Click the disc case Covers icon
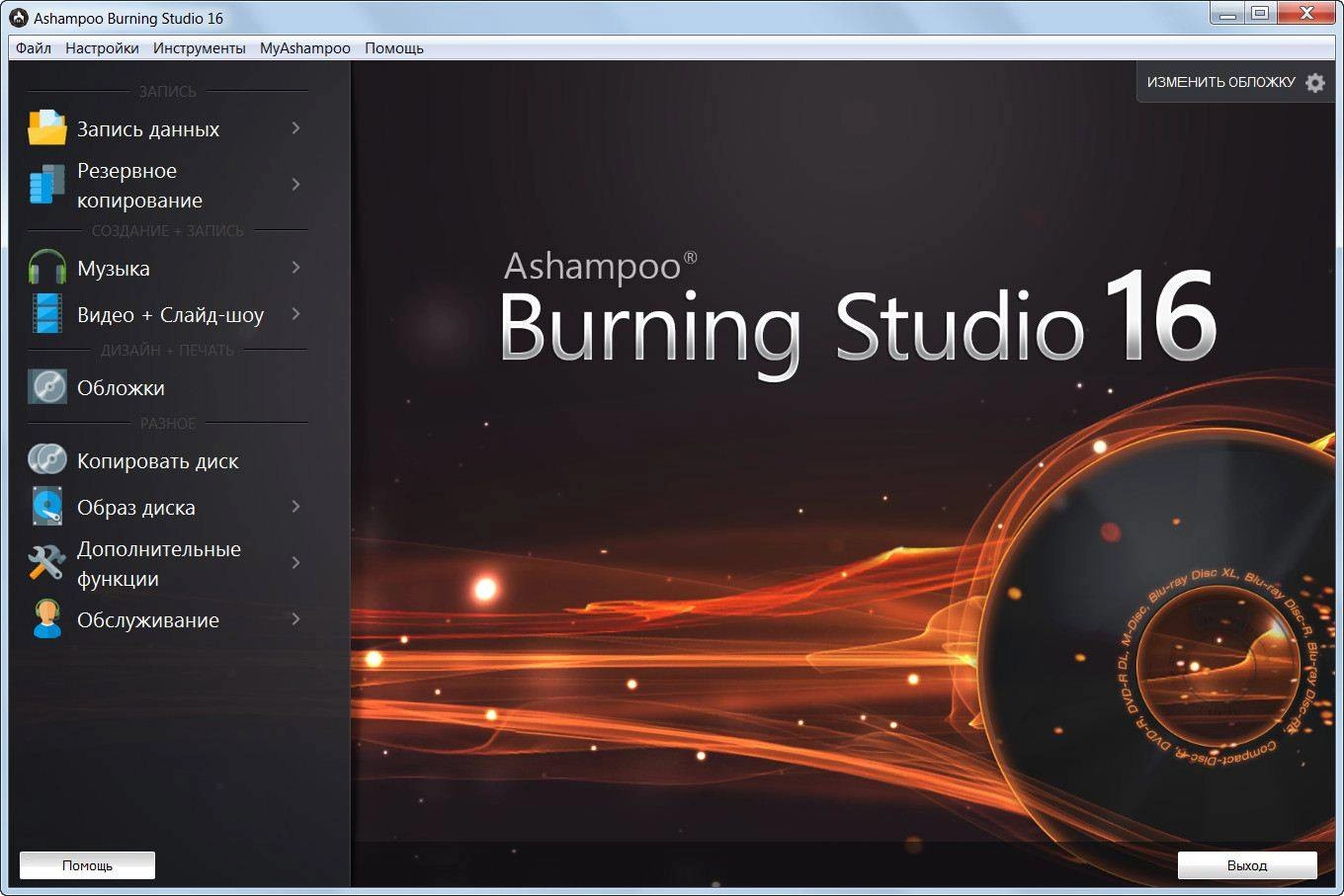This screenshot has width=1344, height=896. tap(46, 387)
